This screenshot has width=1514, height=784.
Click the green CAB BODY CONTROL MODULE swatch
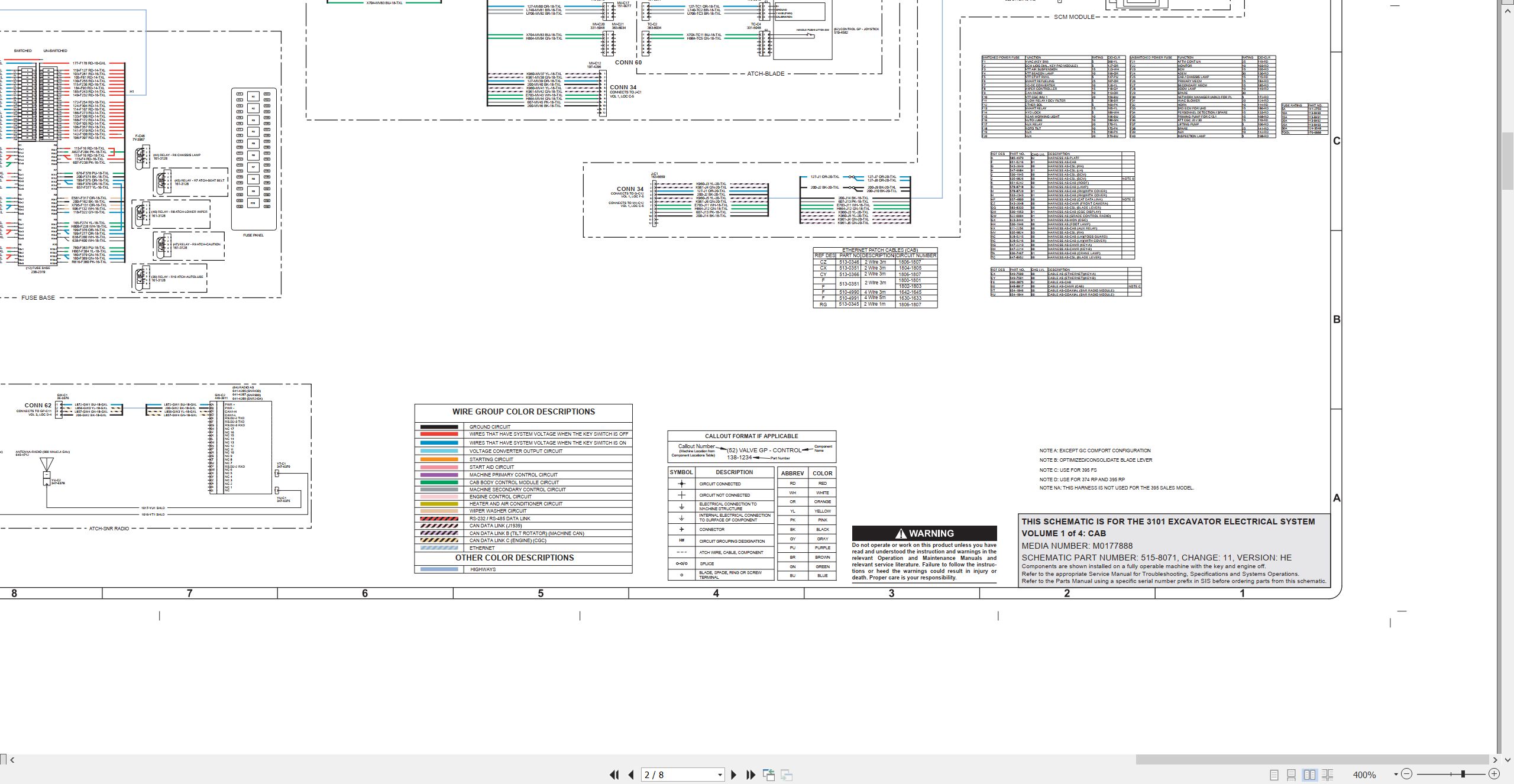coord(439,482)
